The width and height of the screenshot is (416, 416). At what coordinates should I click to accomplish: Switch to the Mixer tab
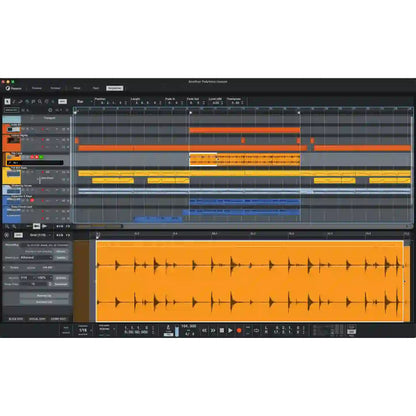click(77, 88)
